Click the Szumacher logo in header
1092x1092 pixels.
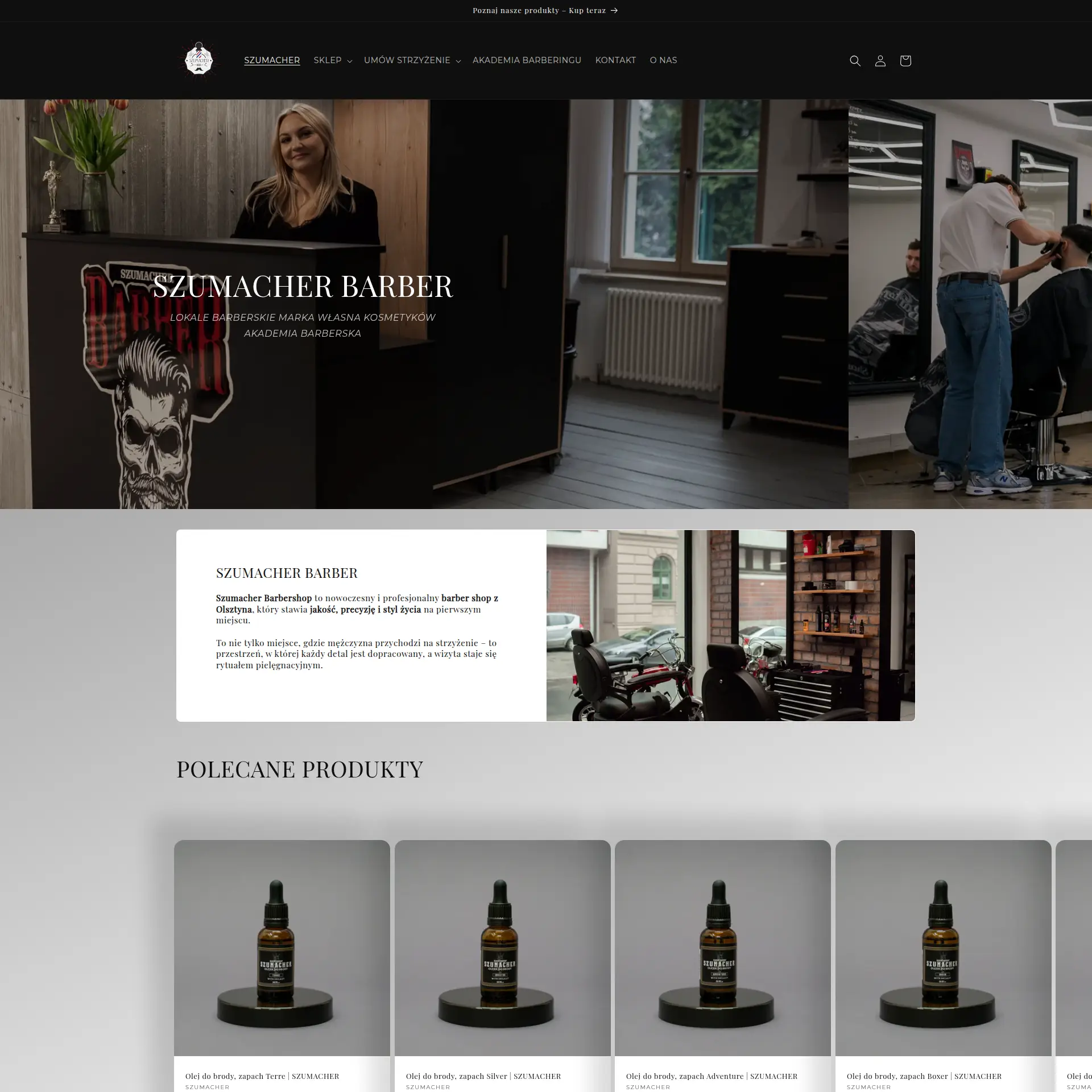[x=199, y=60]
